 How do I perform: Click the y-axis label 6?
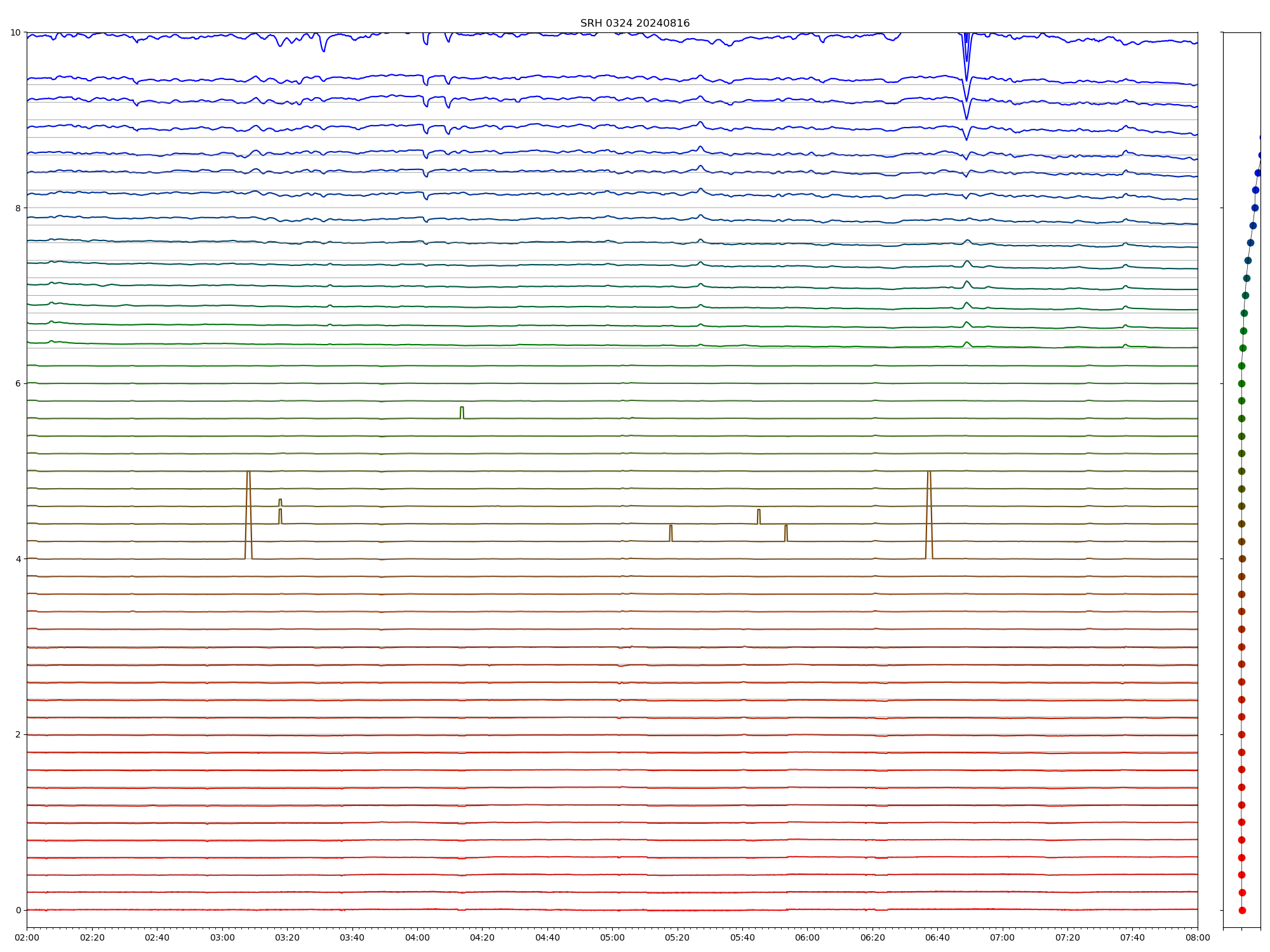18,383
